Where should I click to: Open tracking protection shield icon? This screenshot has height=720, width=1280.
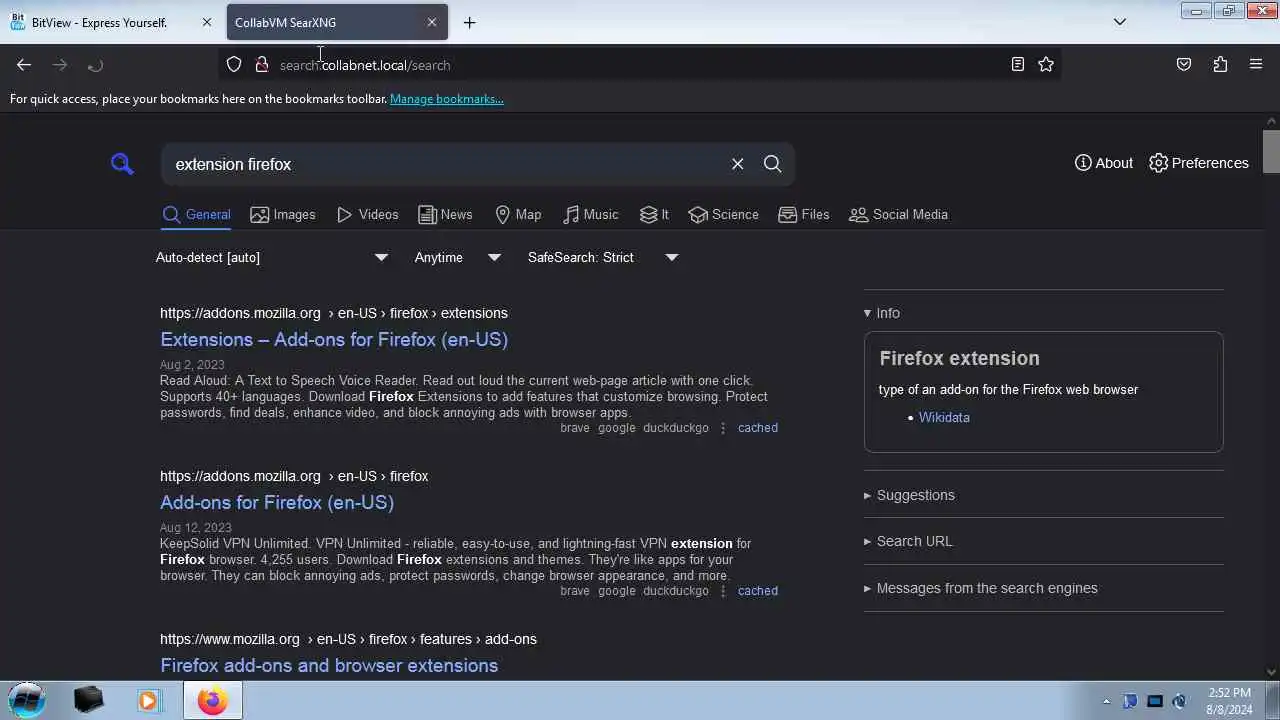(234, 65)
